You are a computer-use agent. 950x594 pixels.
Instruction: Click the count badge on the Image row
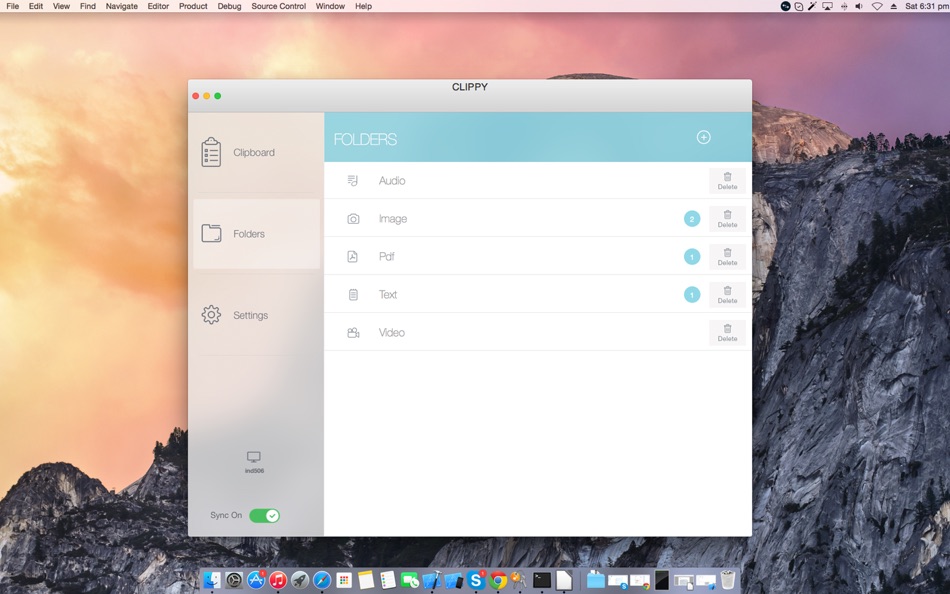coord(692,219)
